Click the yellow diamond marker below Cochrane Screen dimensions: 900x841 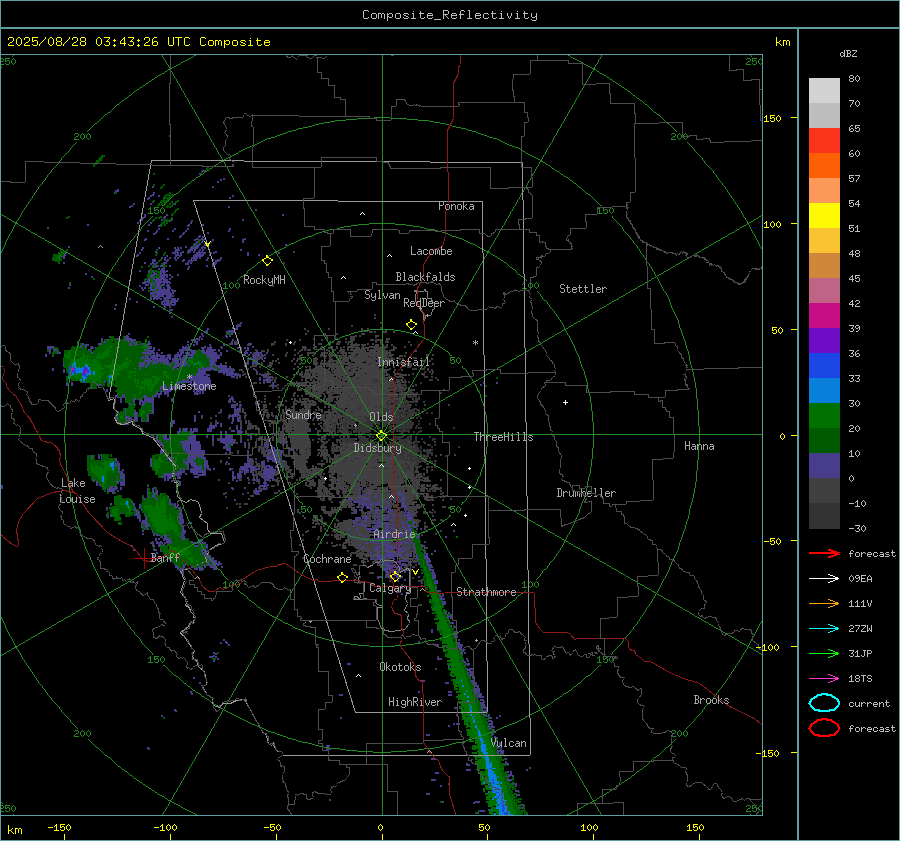(x=343, y=577)
